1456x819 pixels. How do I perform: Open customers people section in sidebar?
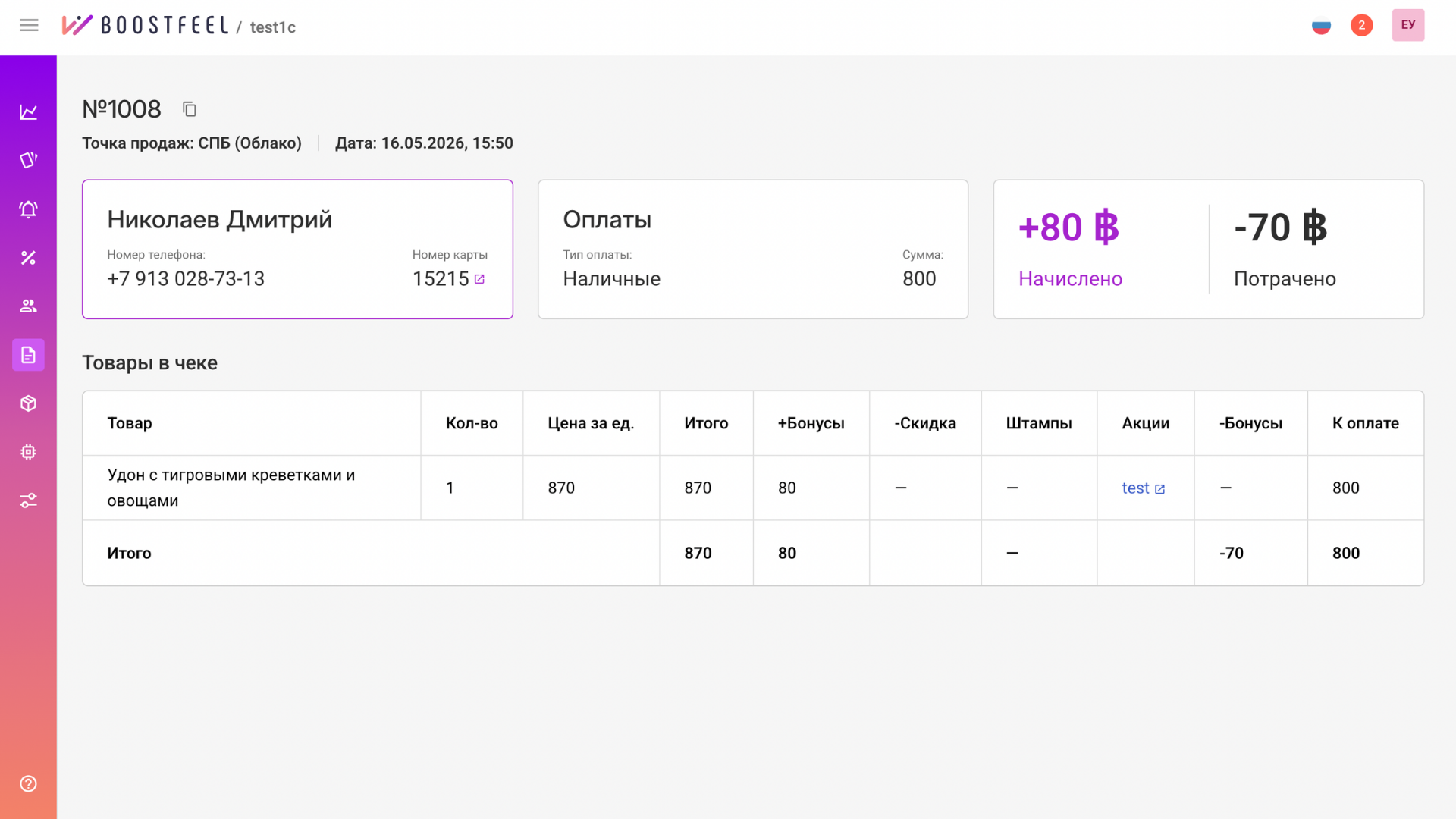pos(28,306)
